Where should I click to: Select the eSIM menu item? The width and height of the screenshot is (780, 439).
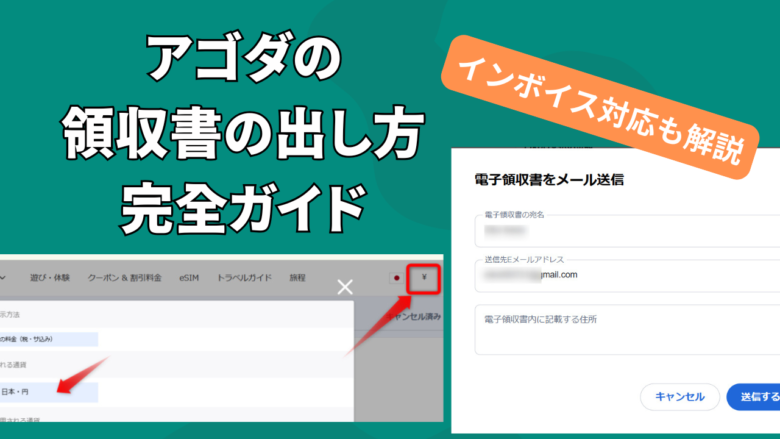(189, 278)
